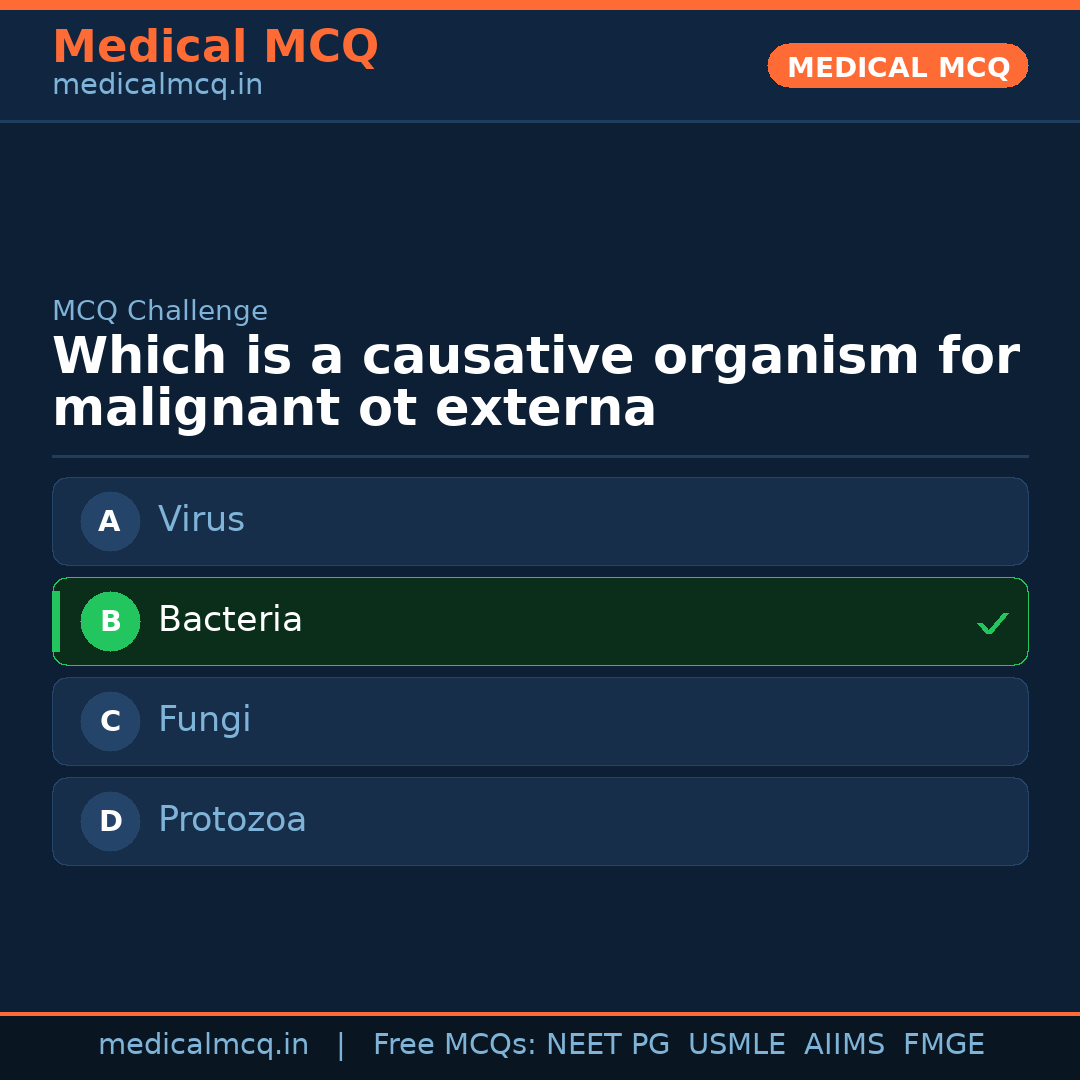This screenshot has height=1080, width=1080.
Task: Open the NEET PG section
Action: click(607, 1044)
